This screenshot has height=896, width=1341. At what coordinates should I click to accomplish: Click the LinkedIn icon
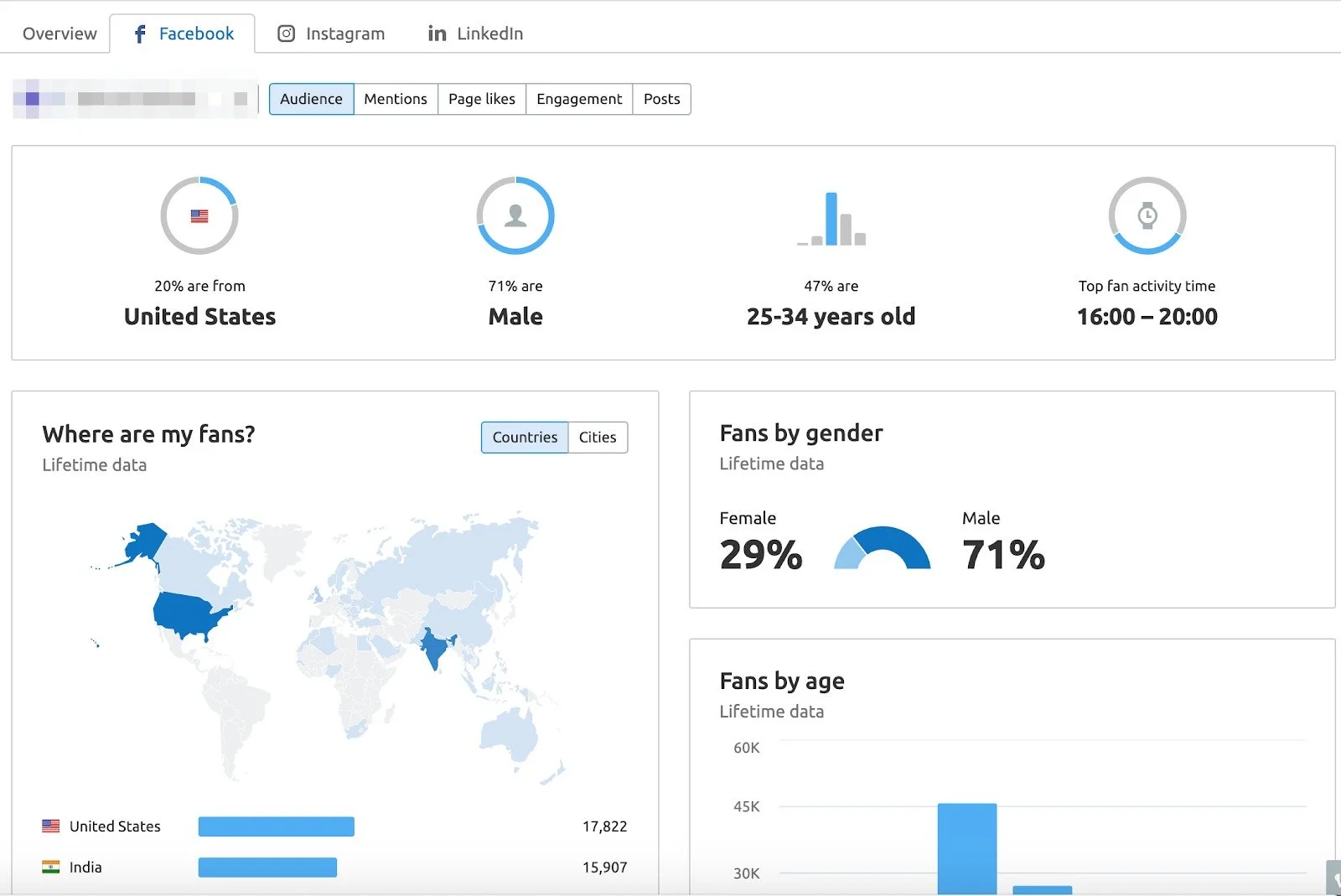coord(436,34)
